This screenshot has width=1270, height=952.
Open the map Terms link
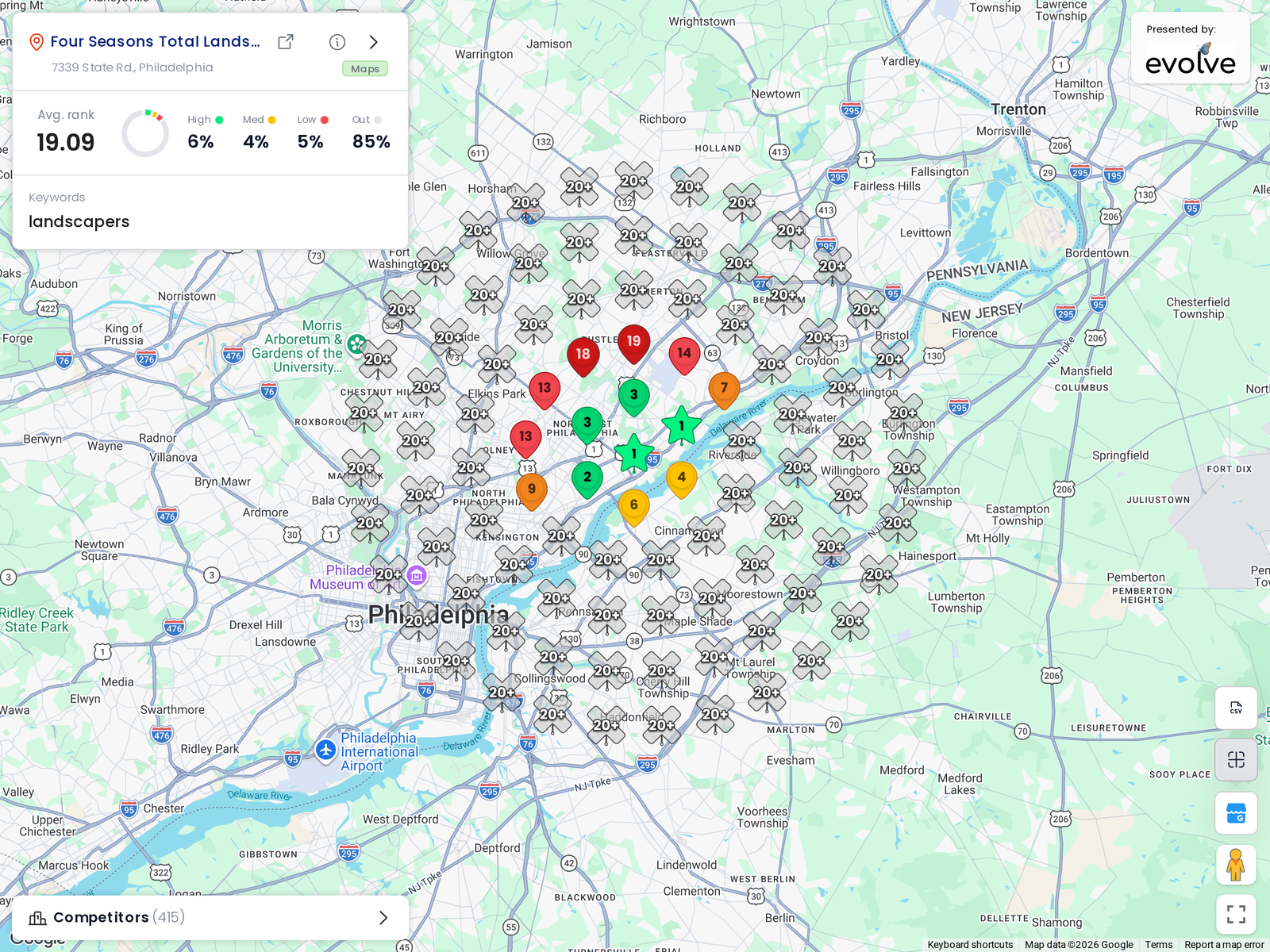tap(1158, 945)
